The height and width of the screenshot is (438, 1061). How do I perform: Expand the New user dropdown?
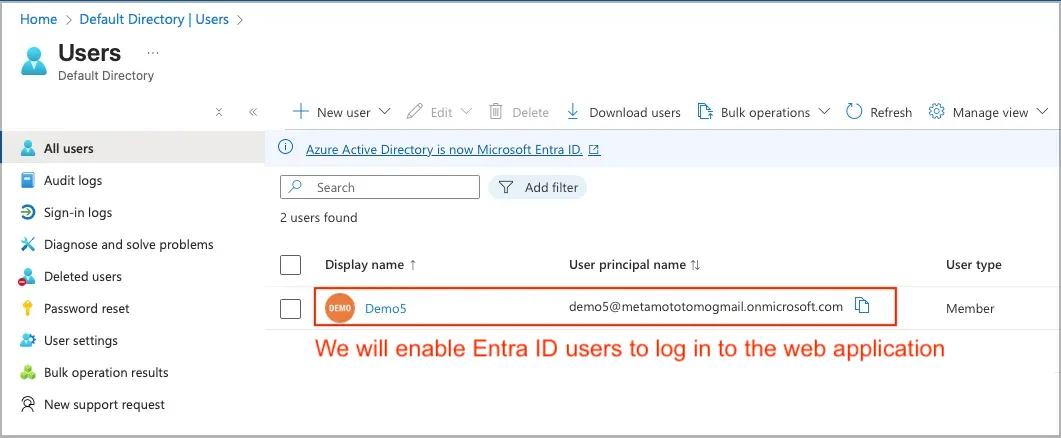click(384, 112)
